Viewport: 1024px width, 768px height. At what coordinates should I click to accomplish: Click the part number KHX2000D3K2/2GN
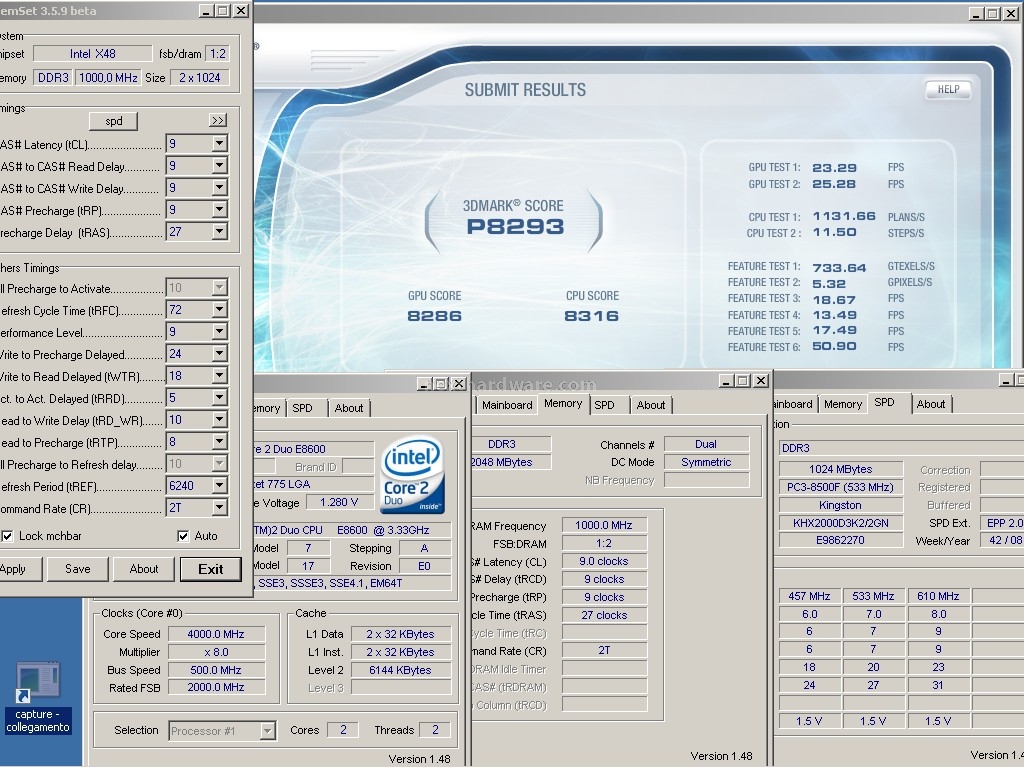coord(840,523)
